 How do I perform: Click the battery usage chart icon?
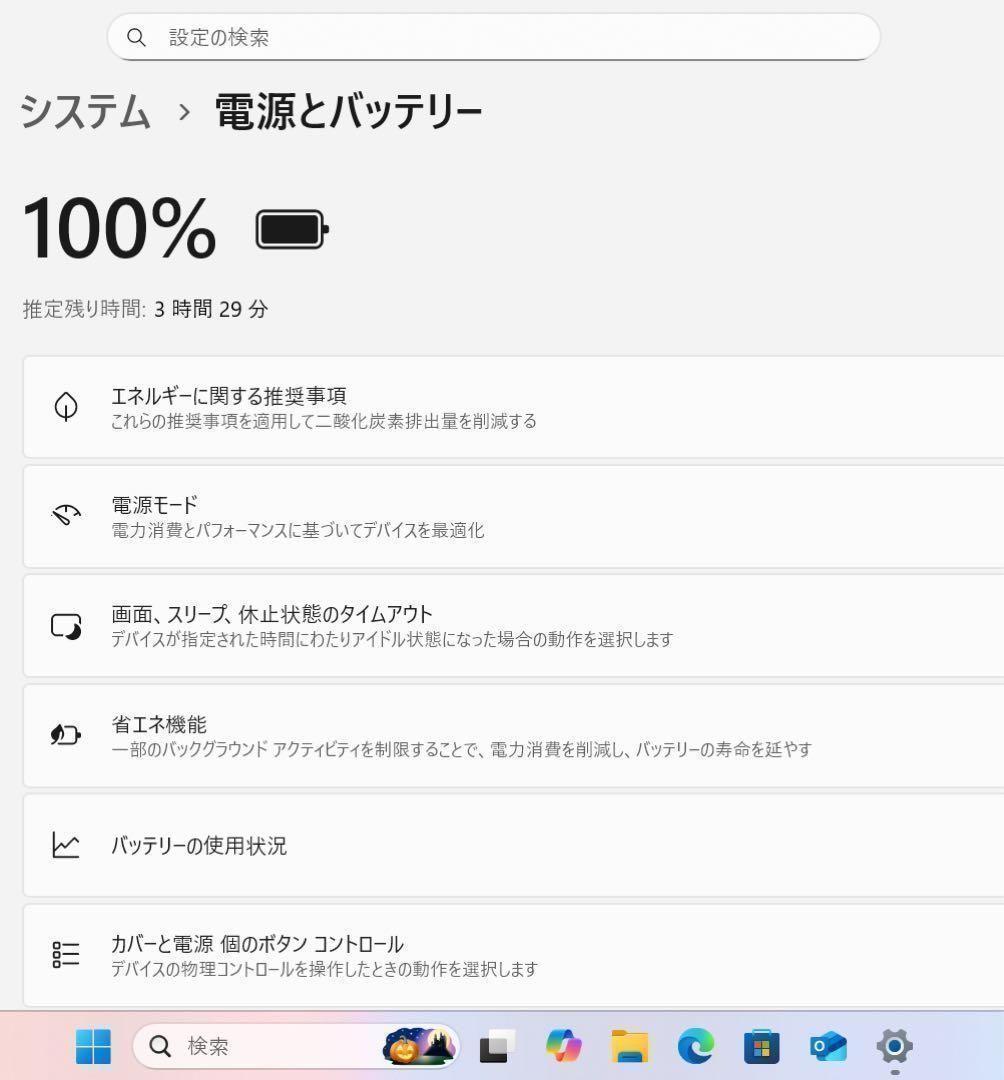[66, 846]
